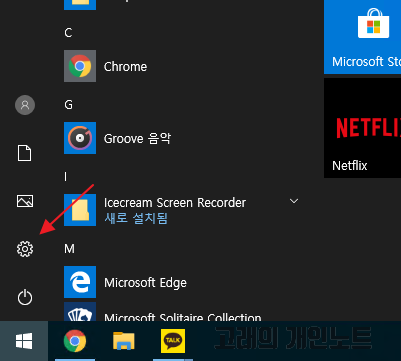This screenshot has height=361, width=401.
Task: Launch Groove 음악 app icon
Action: pyautogui.click(x=80, y=138)
